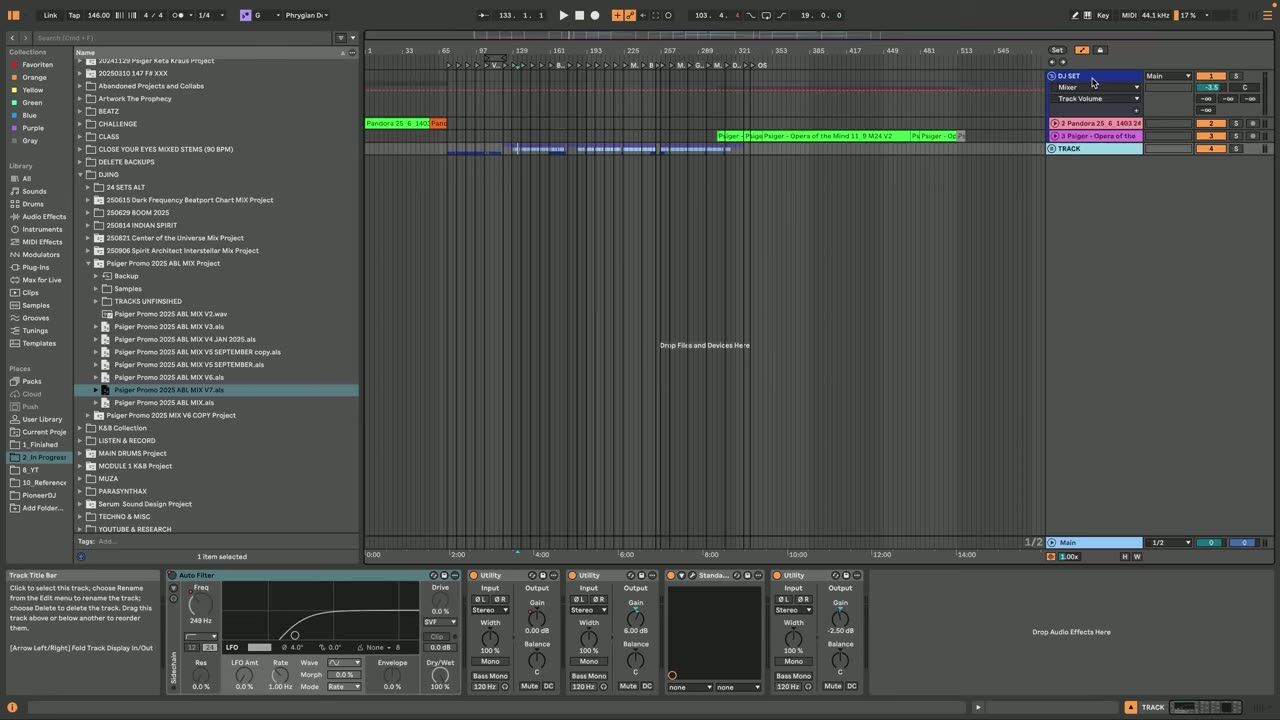Open the Phrygian scale dropdown
Screen dimensions: 1280x720
click(306, 15)
